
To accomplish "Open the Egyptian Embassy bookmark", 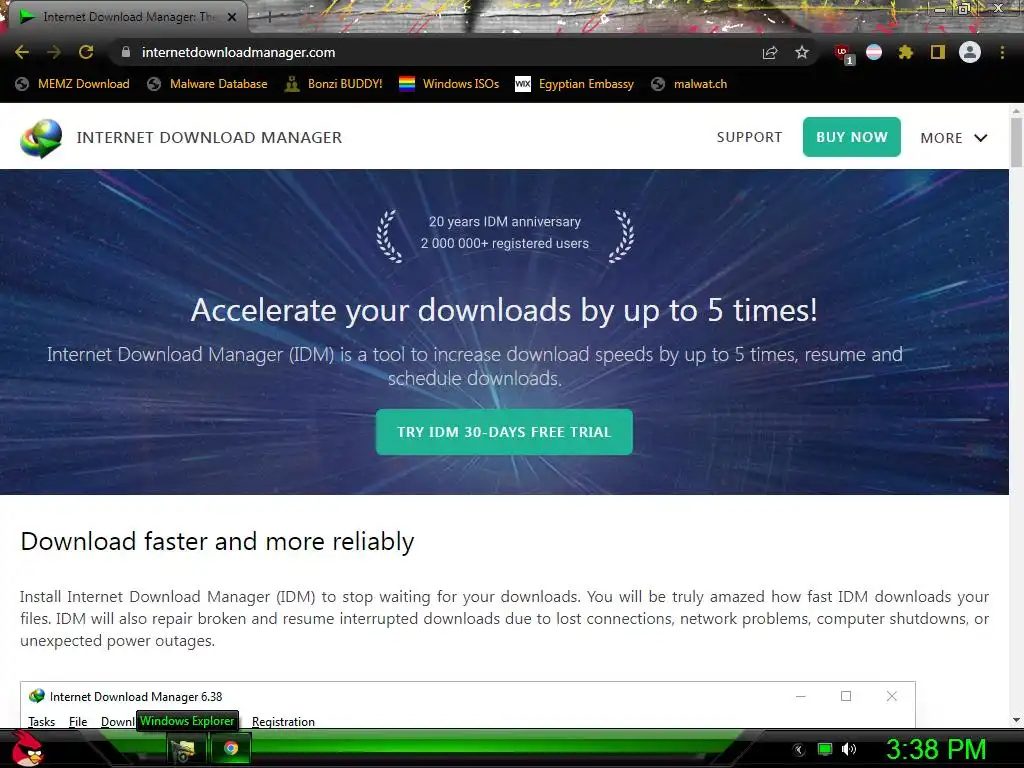I will tap(575, 84).
